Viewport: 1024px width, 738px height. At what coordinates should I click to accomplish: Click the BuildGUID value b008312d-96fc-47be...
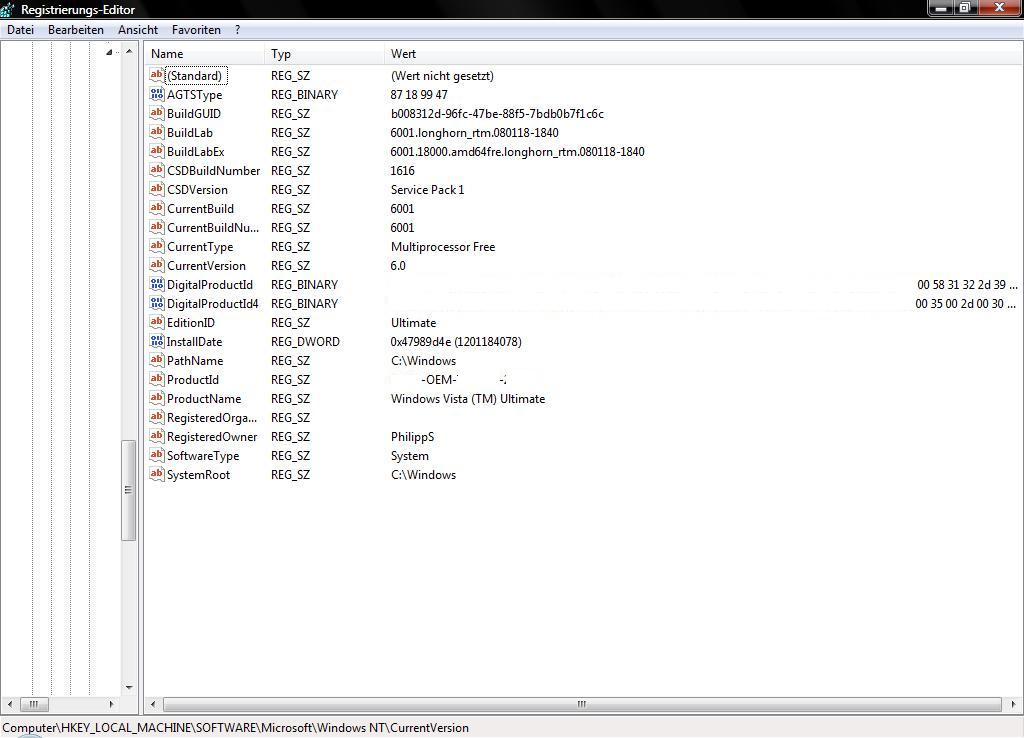point(497,114)
